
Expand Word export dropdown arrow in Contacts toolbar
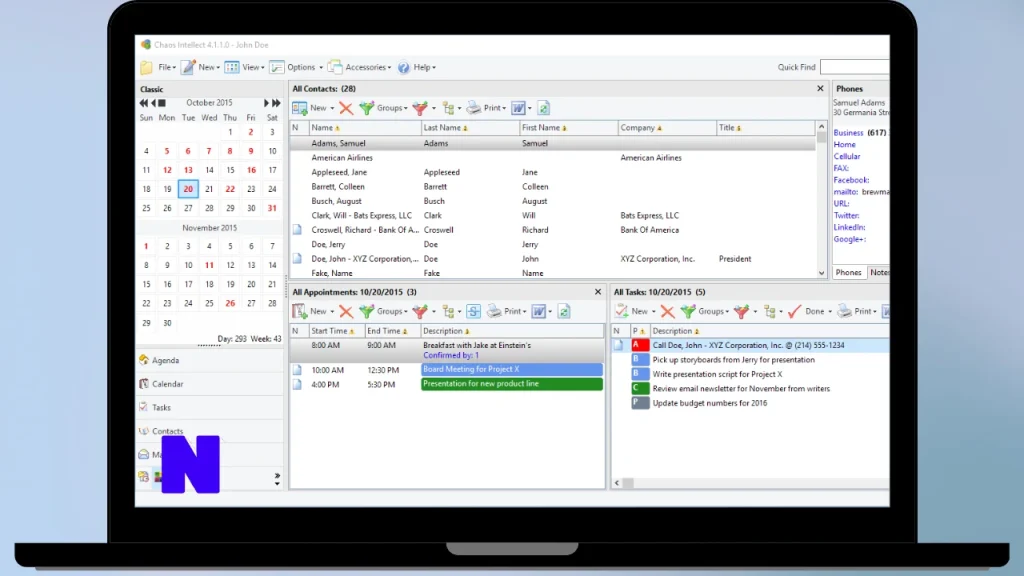530,108
